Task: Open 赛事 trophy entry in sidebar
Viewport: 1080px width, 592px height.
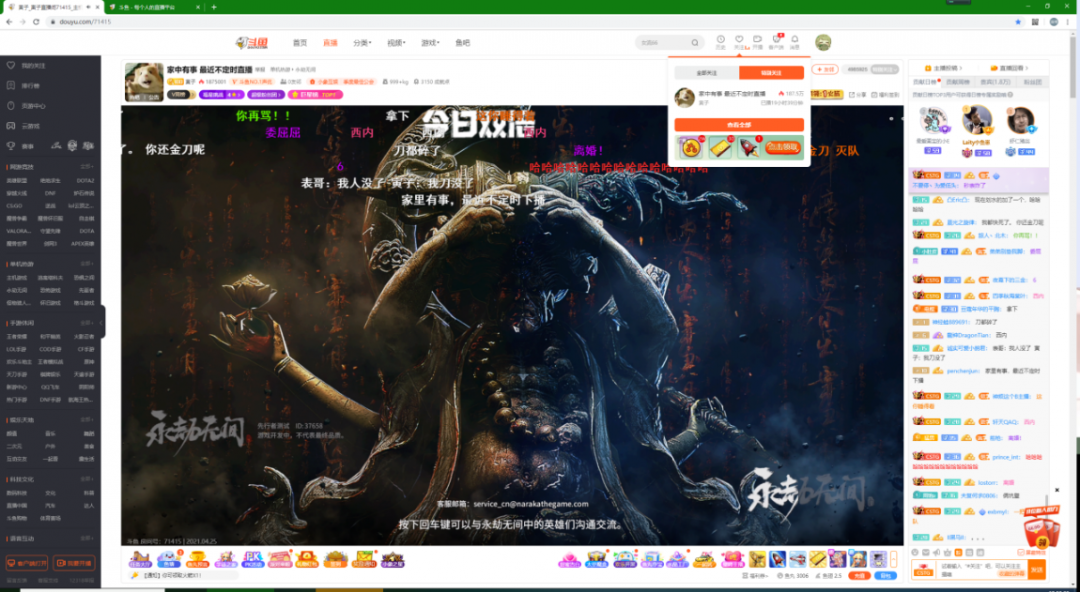Action: pos(21,146)
